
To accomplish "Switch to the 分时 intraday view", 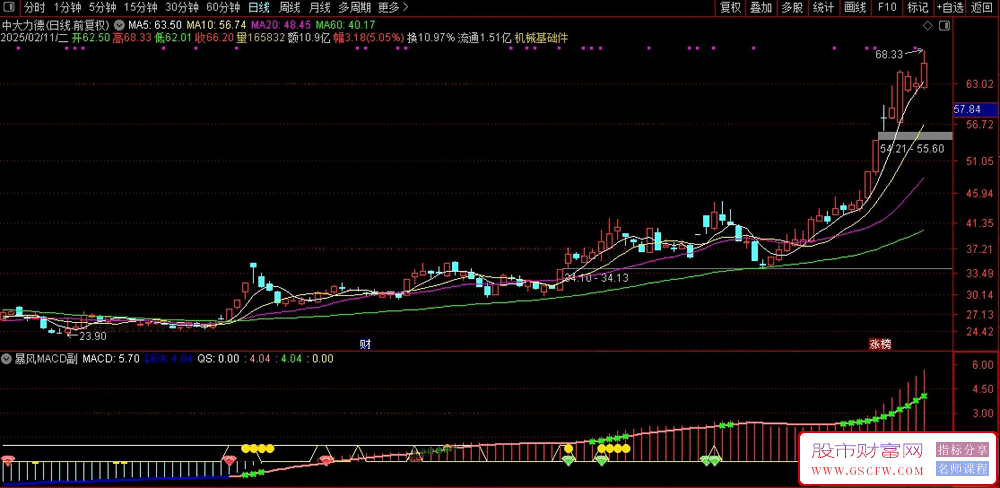I will tap(35, 8).
